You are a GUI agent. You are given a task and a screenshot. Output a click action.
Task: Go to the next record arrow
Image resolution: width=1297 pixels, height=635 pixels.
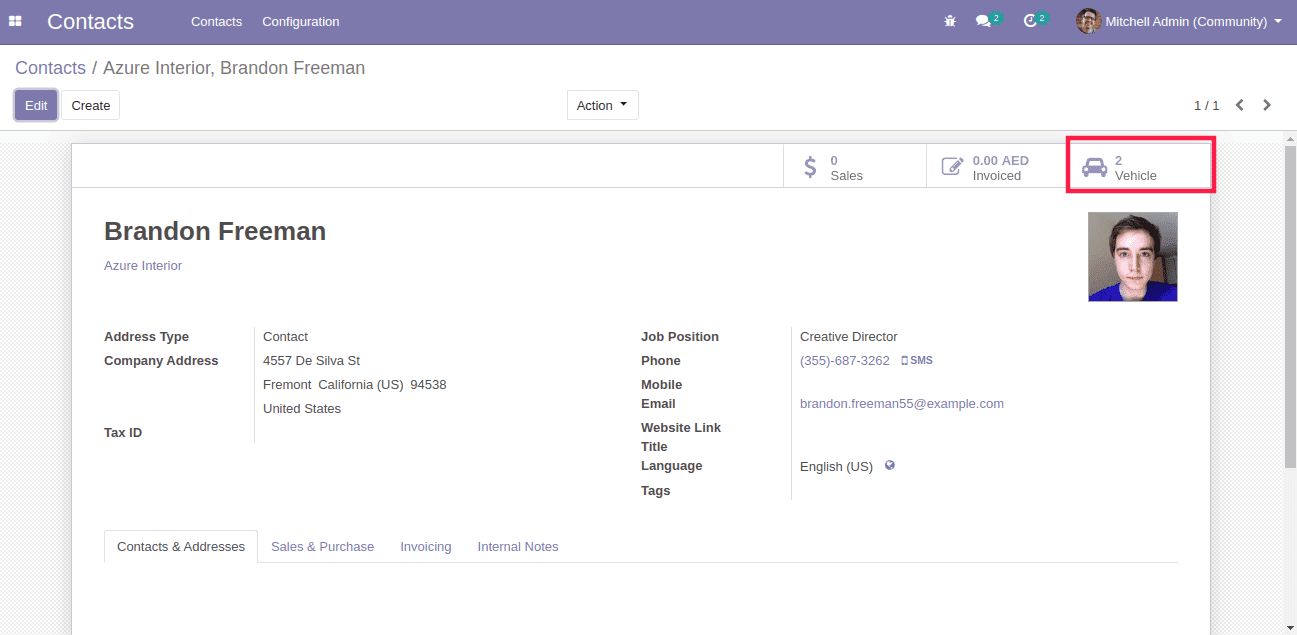[1267, 105]
